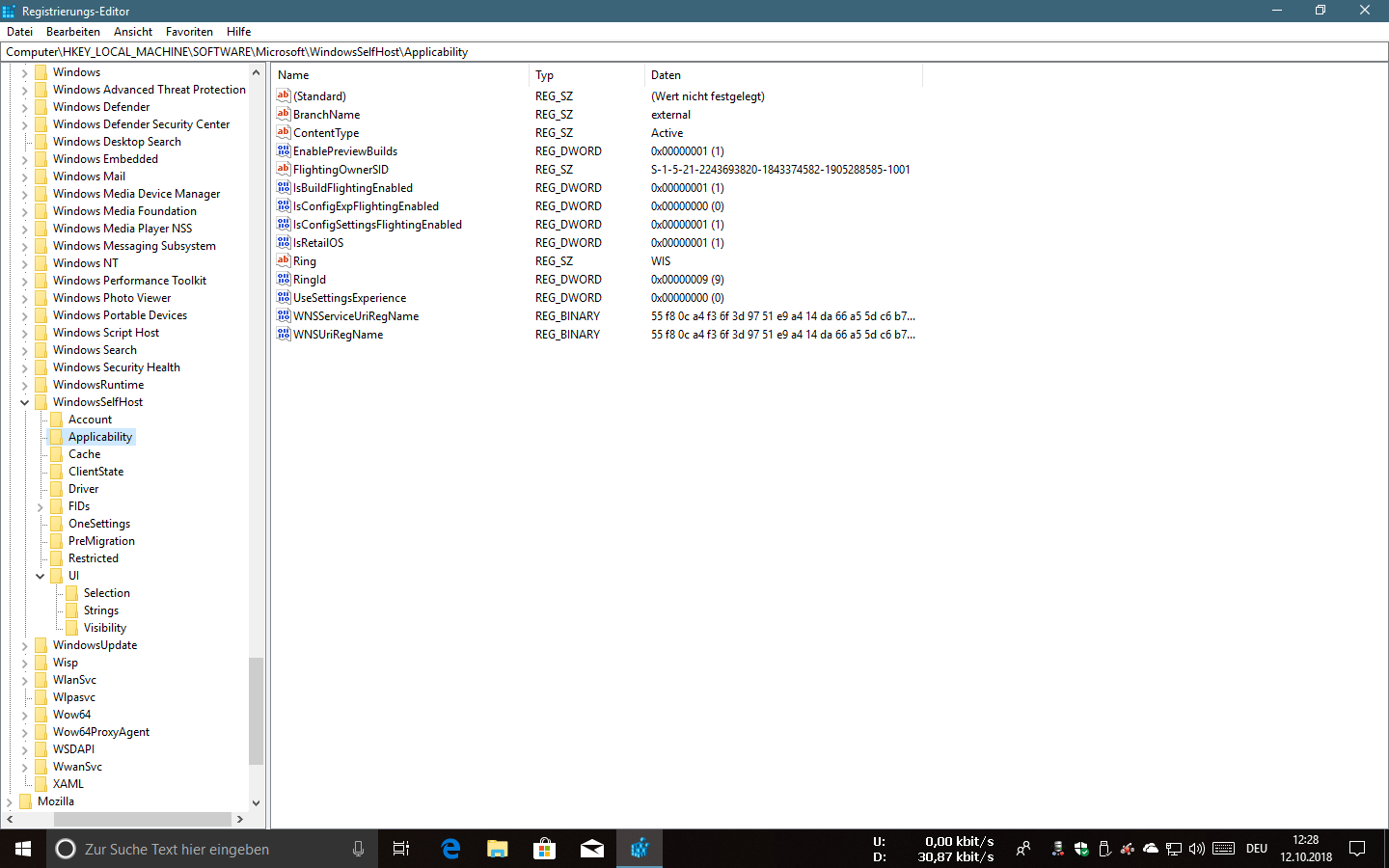Click tree horizontal scrollbar right arrow
This screenshot has width=1389, height=868.
240,820
